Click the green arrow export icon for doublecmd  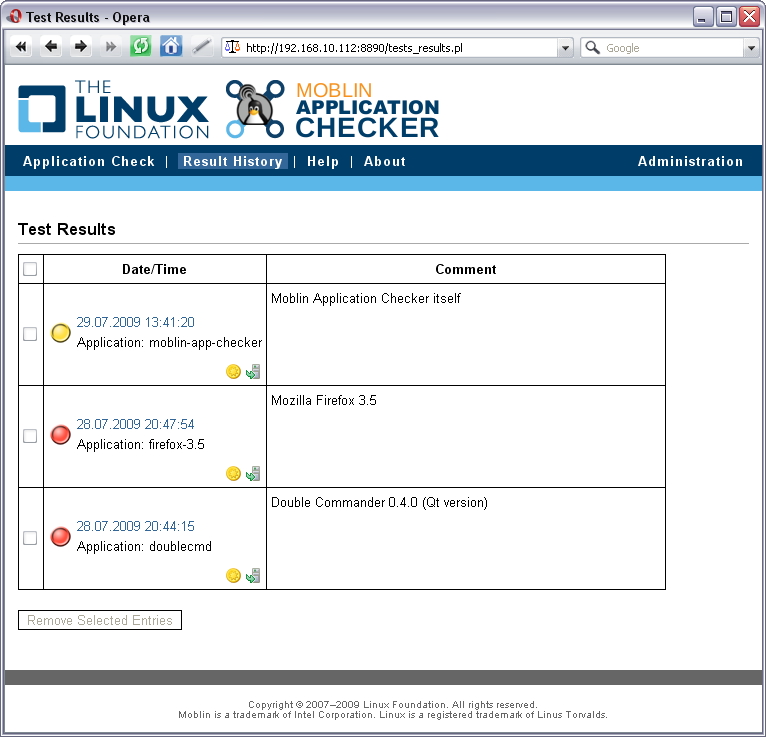click(x=253, y=575)
